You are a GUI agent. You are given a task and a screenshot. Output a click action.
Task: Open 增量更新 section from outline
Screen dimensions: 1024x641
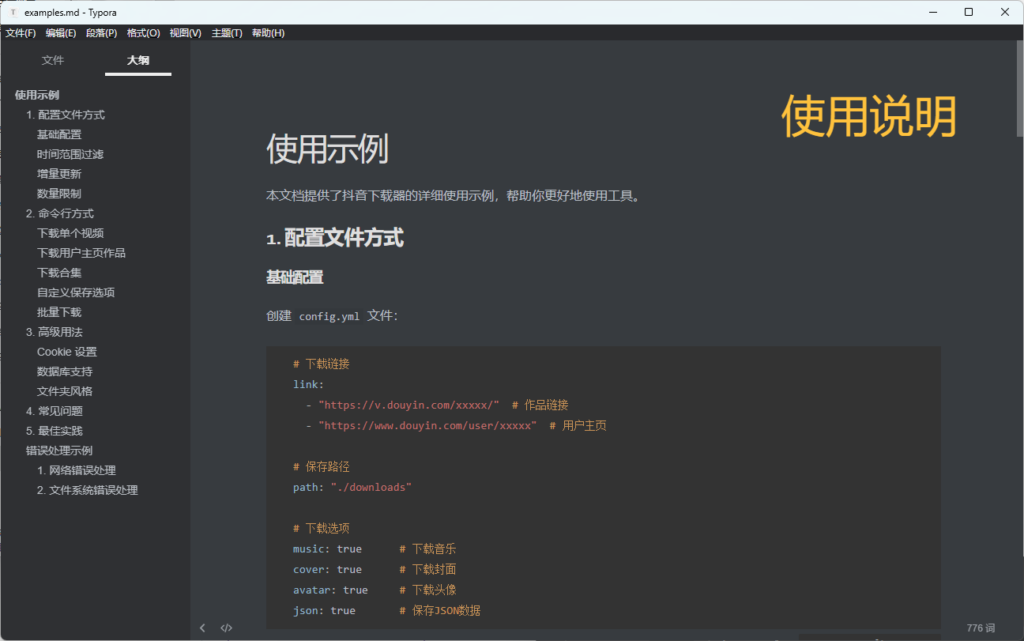pyautogui.click(x=59, y=174)
